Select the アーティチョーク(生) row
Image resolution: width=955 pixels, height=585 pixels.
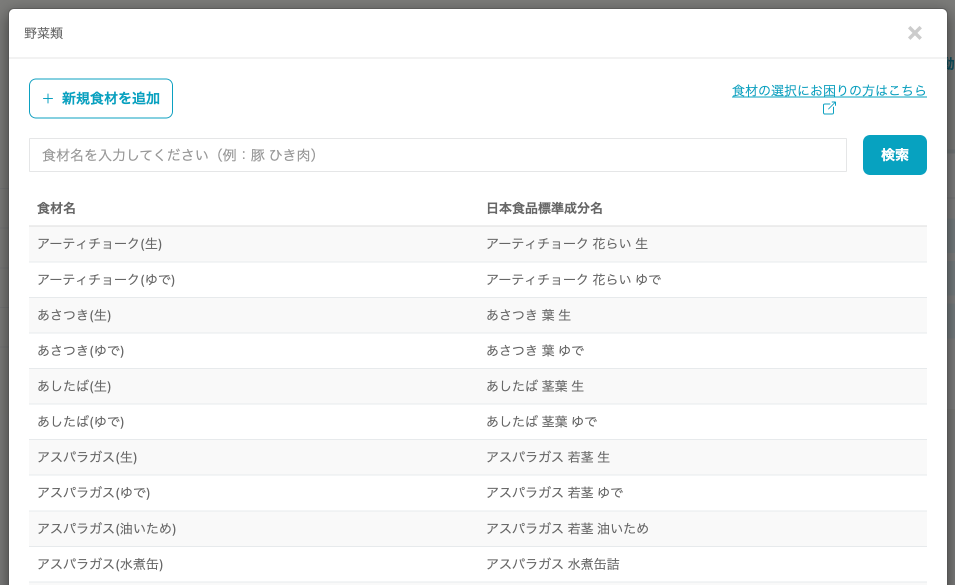tap(99, 244)
